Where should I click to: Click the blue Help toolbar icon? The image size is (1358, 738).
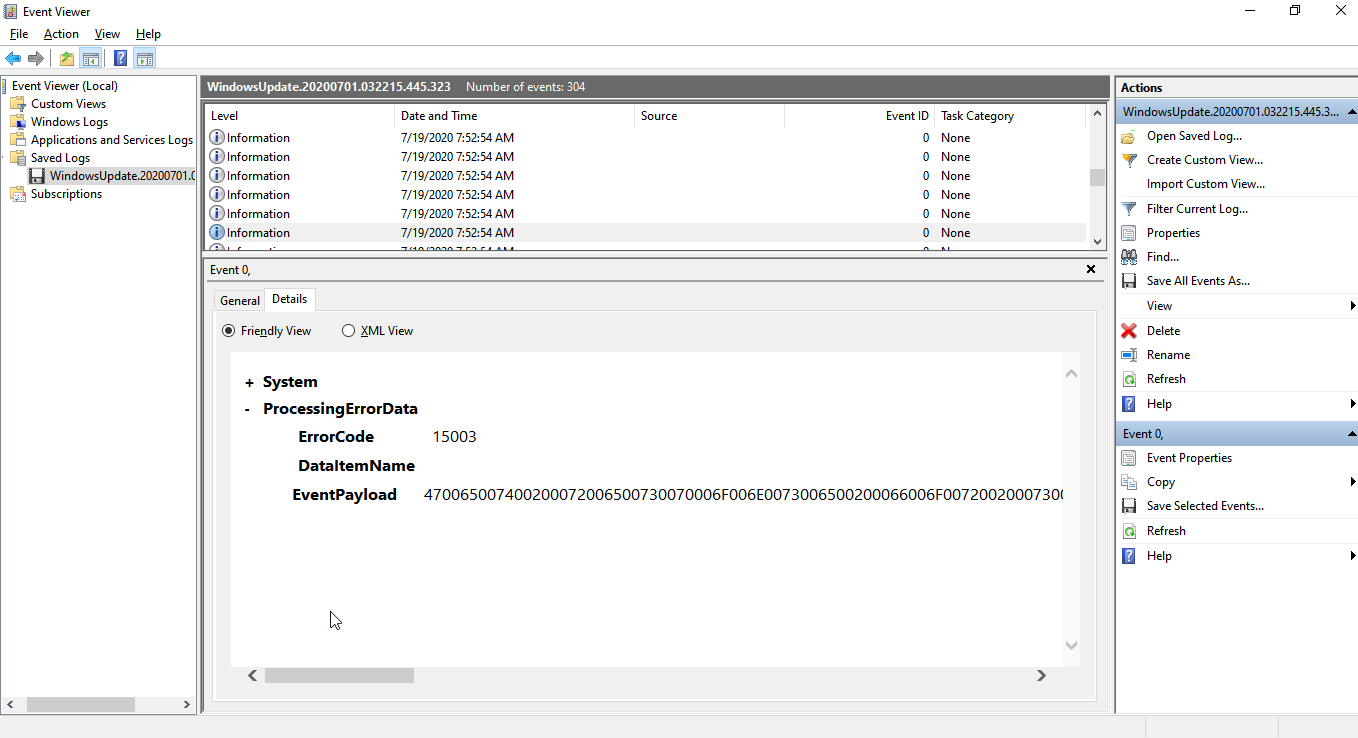(x=120, y=58)
